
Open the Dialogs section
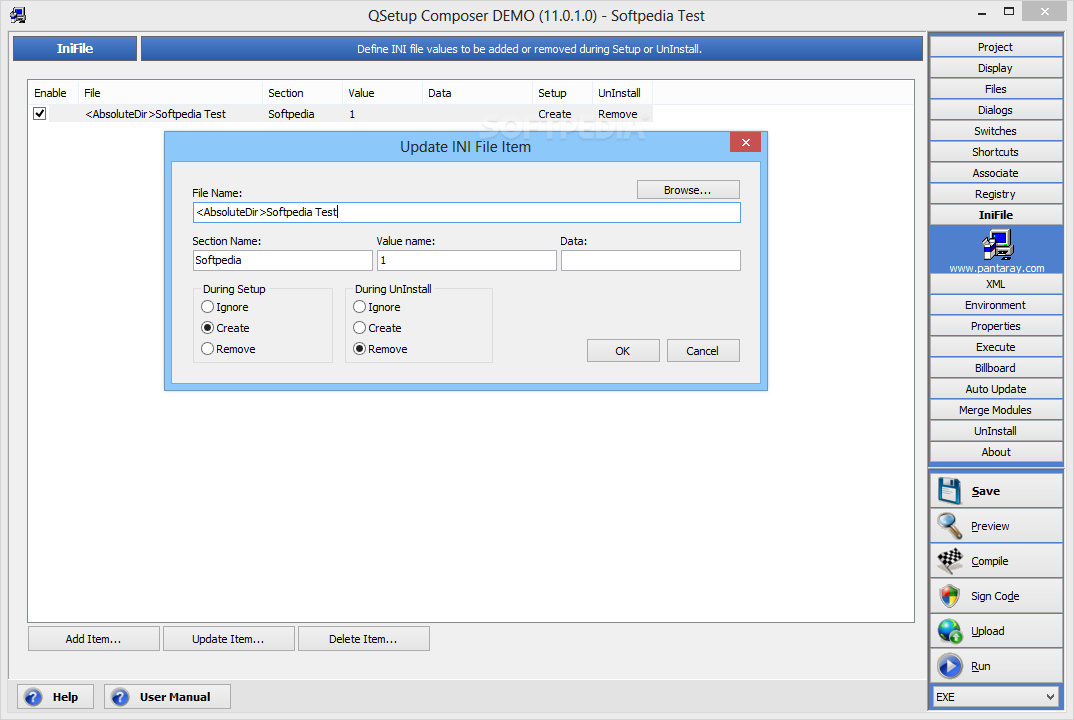tap(995, 110)
